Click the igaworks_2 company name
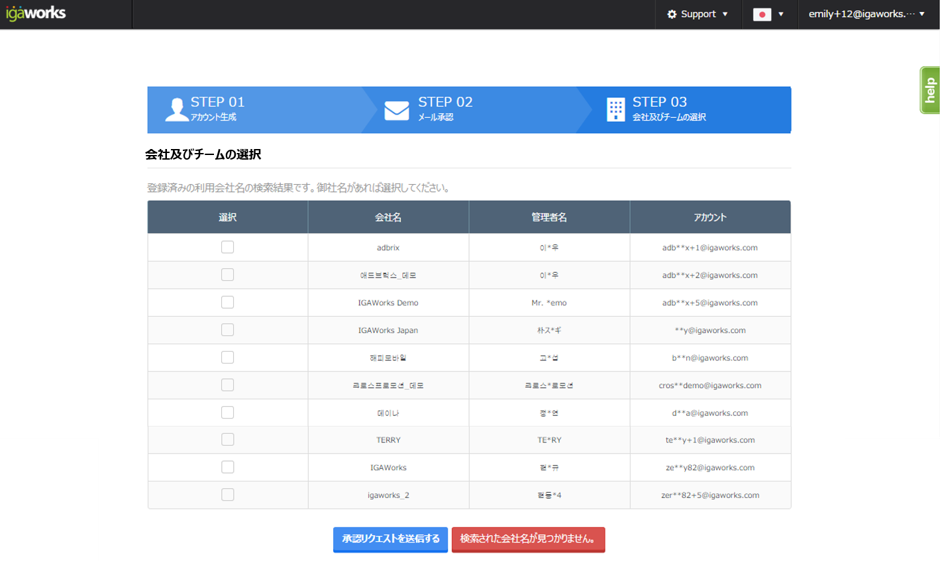940x561 pixels. 388,495
